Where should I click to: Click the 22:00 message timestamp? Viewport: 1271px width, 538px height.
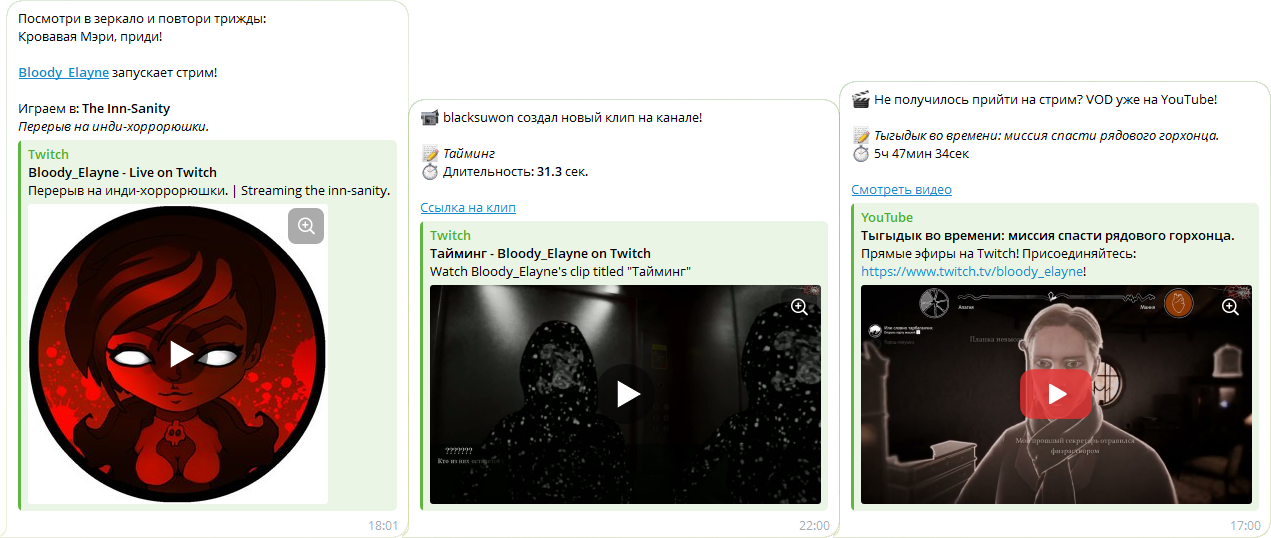tap(814, 526)
